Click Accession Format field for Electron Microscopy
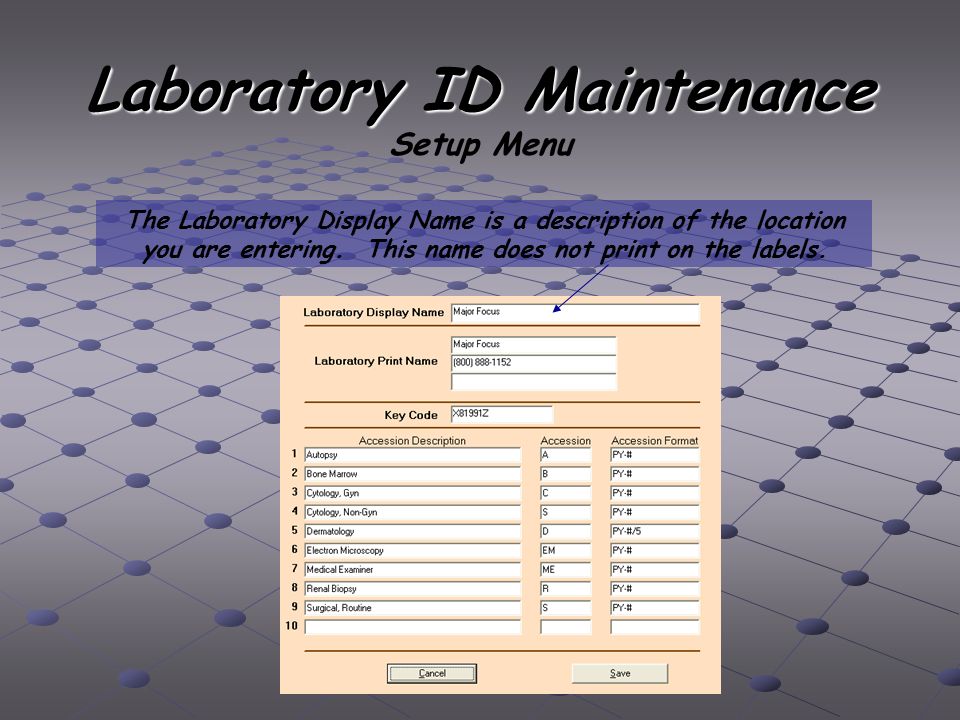The width and height of the screenshot is (960, 720). click(654, 551)
